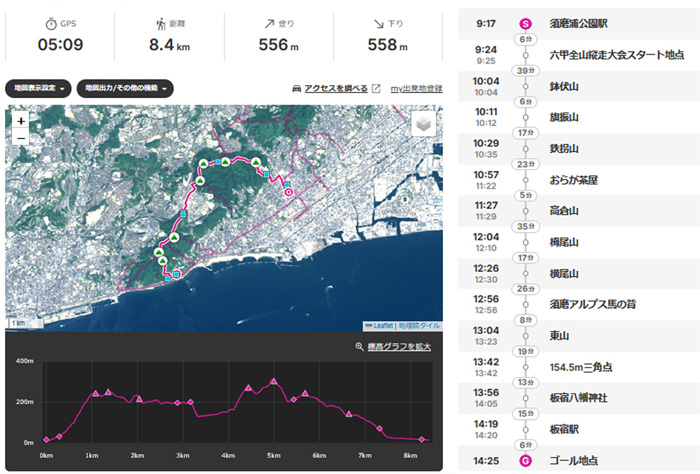Click the pink S start icon in timeline
The width and height of the screenshot is (700, 474).
pos(525,23)
